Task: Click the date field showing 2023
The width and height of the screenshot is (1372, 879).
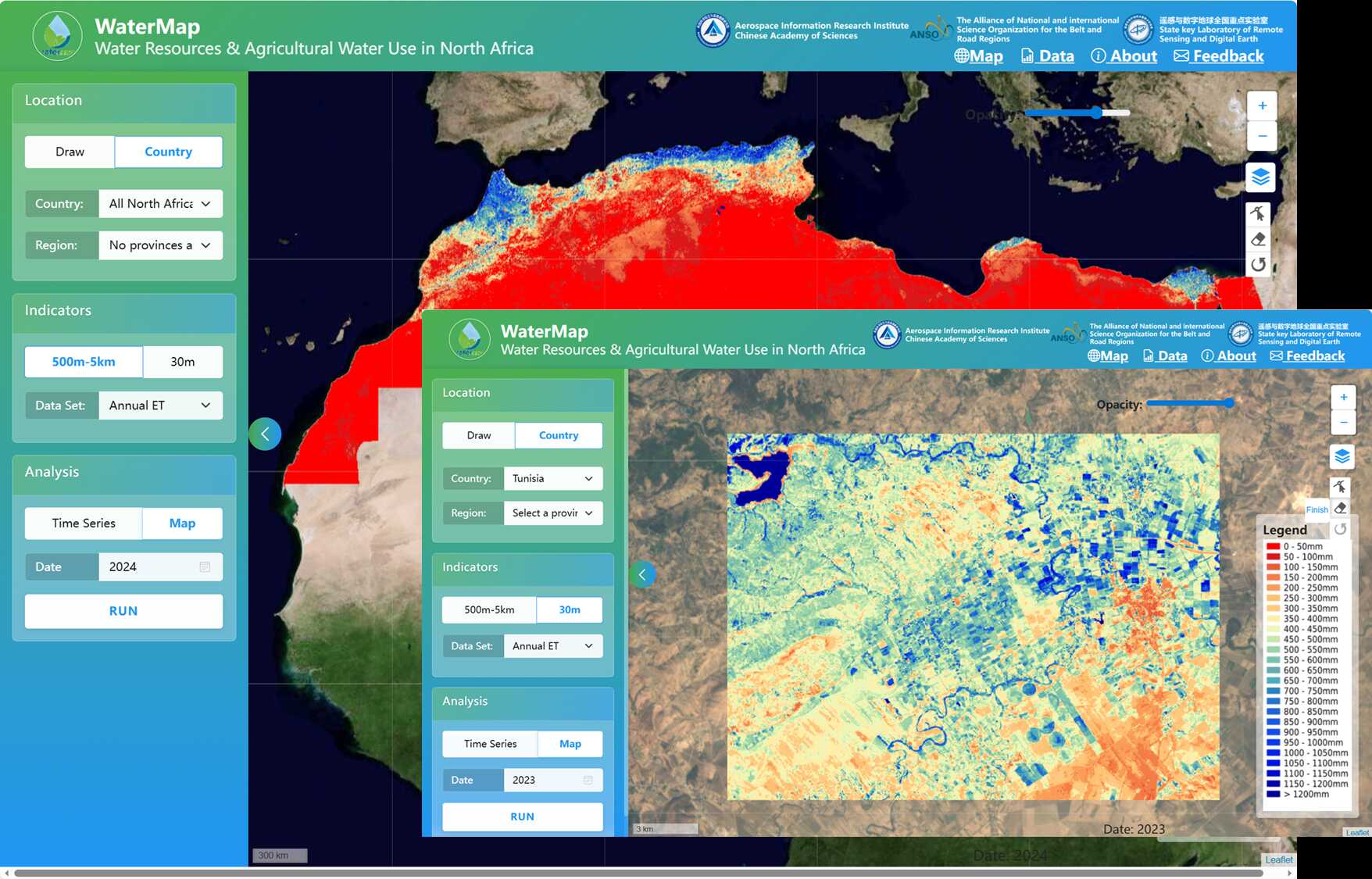Action: (x=545, y=780)
